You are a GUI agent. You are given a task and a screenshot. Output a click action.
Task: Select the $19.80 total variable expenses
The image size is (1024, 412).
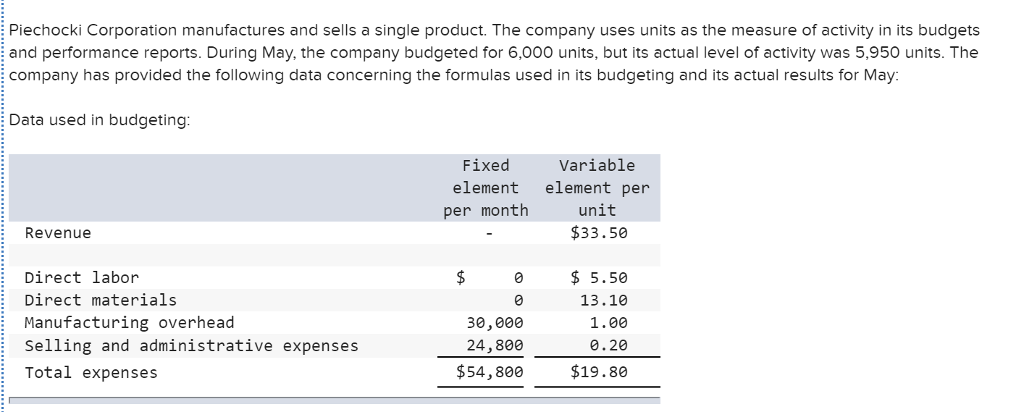(598, 372)
